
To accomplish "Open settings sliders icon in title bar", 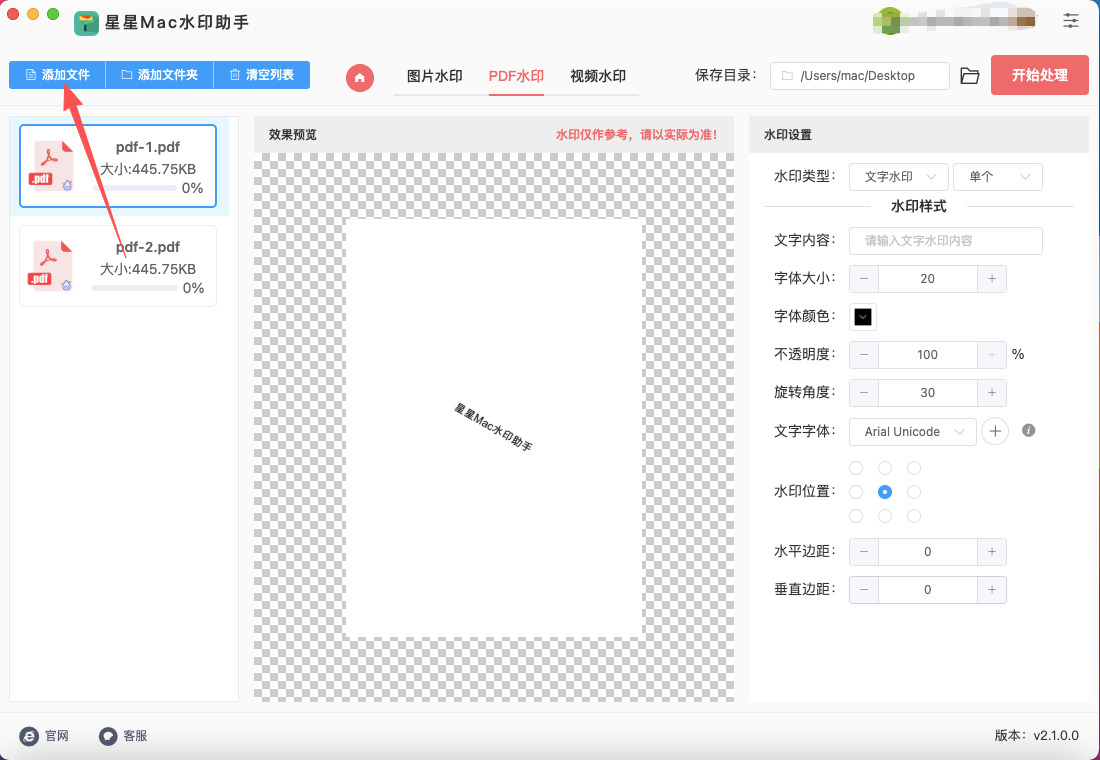I will (1071, 20).
